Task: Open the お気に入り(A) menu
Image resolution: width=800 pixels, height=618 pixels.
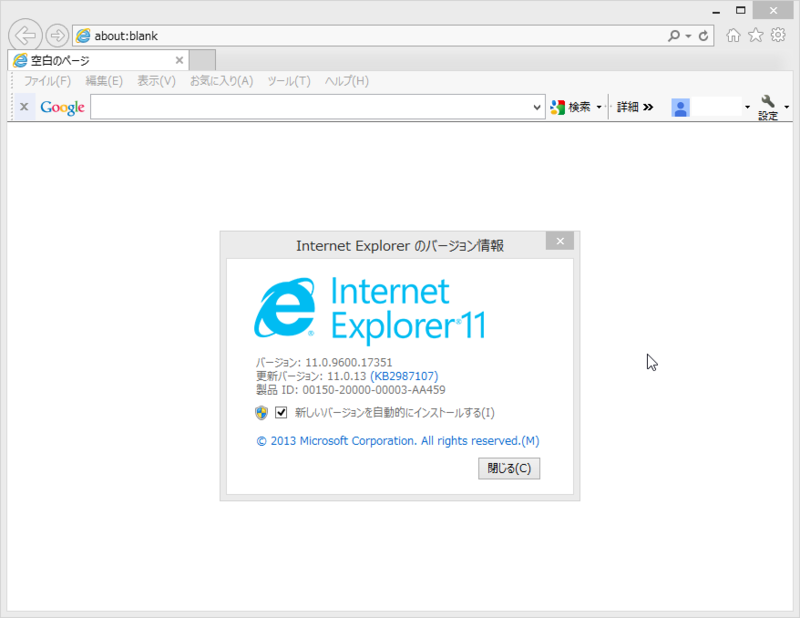Action: tap(221, 81)
